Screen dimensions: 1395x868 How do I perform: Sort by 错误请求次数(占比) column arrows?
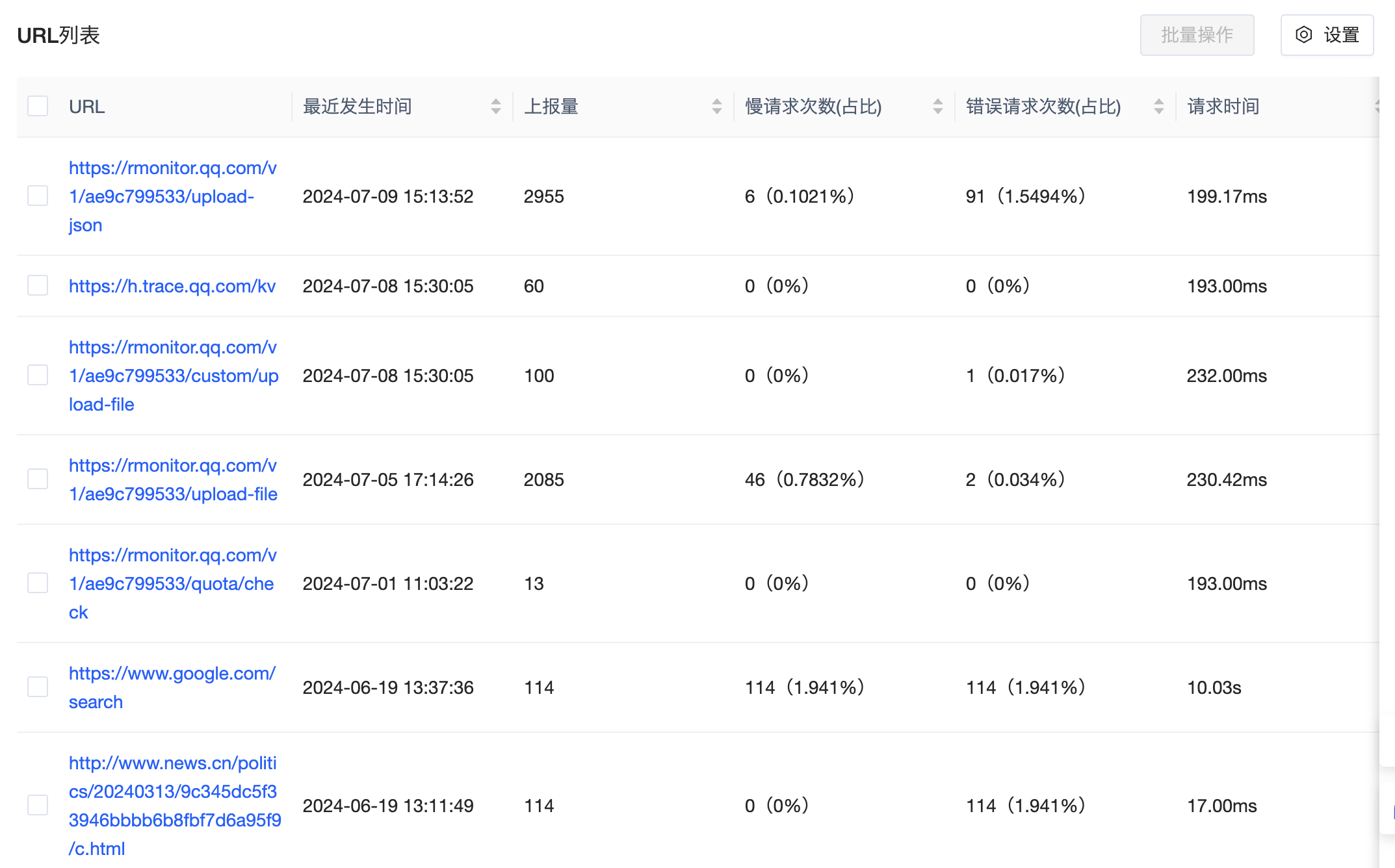[x=1158, y=107]
